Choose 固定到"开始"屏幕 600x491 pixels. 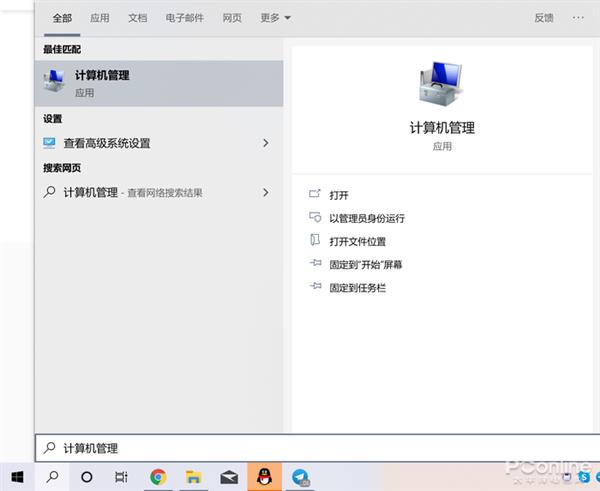pyautogui.click(x=365, y=264)
